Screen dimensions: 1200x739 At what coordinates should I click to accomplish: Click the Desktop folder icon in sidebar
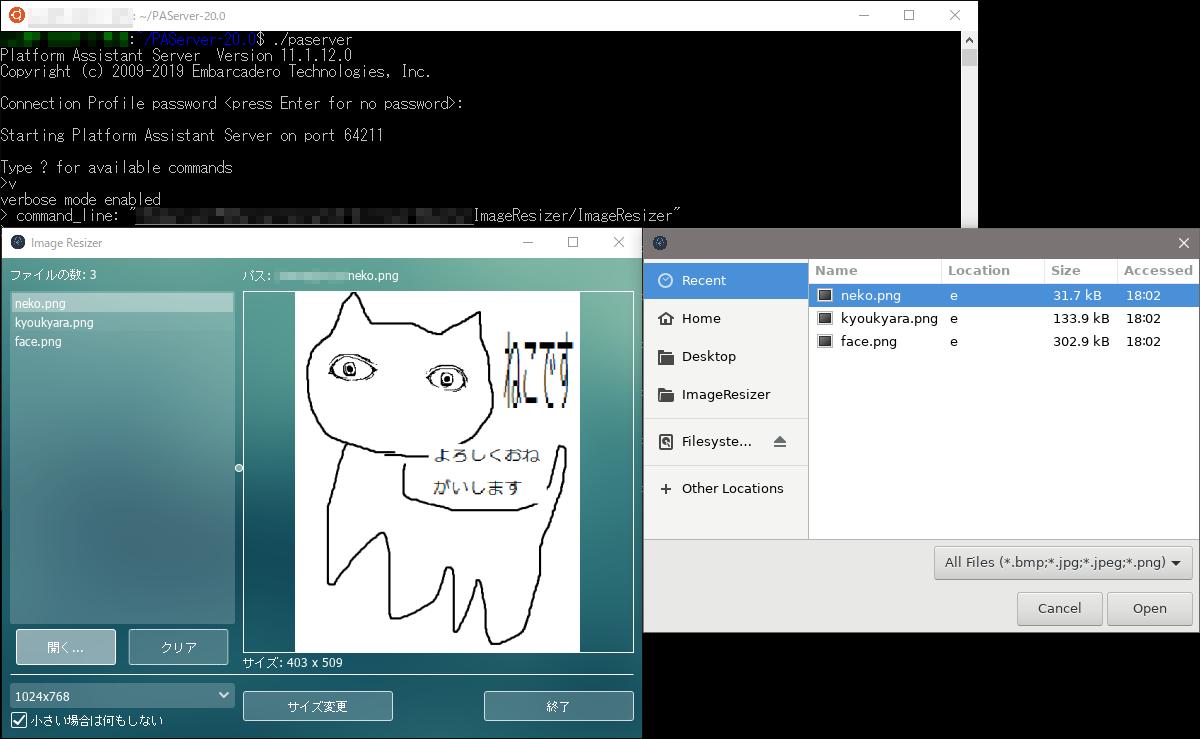pyautogui.click(x=666, y=357)
